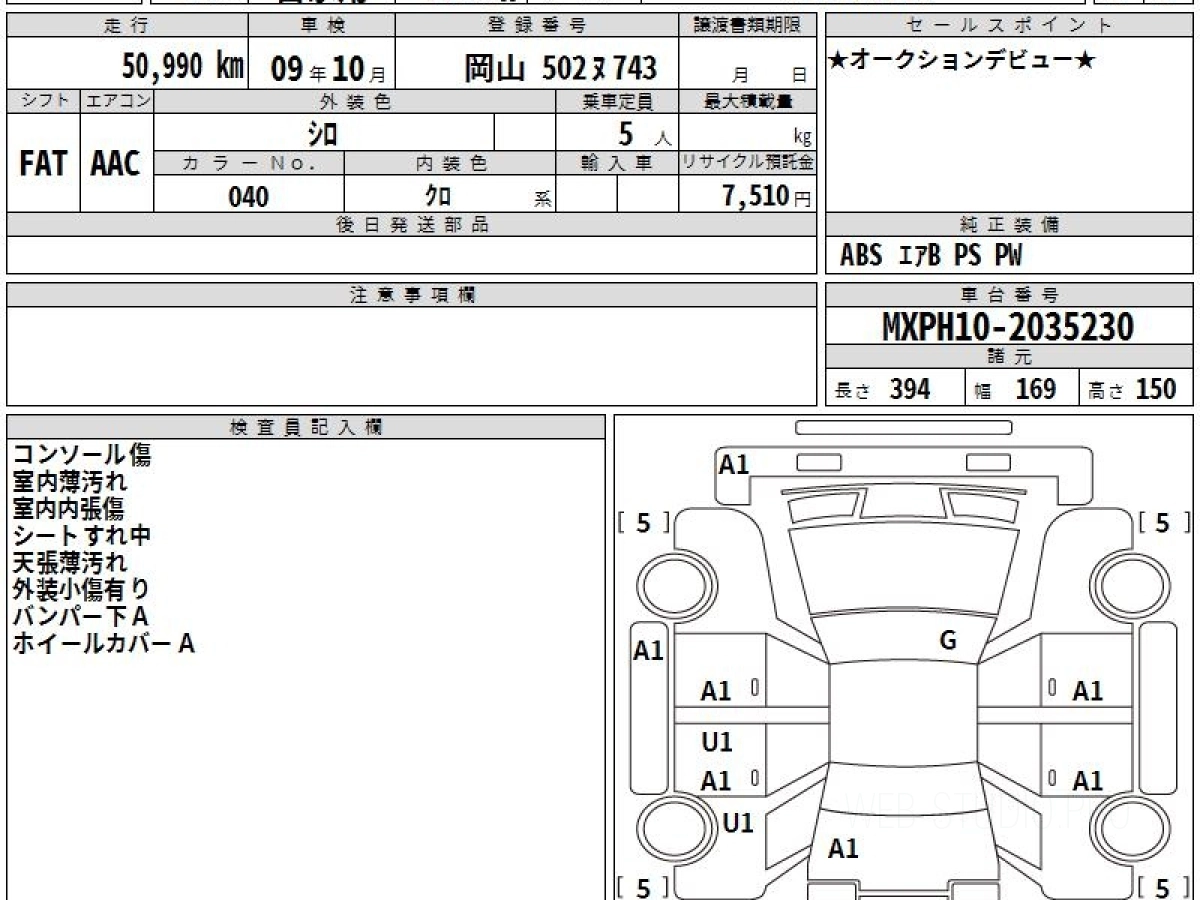Click the U1 mark beside the bottom-left wheel

[738, 823]
